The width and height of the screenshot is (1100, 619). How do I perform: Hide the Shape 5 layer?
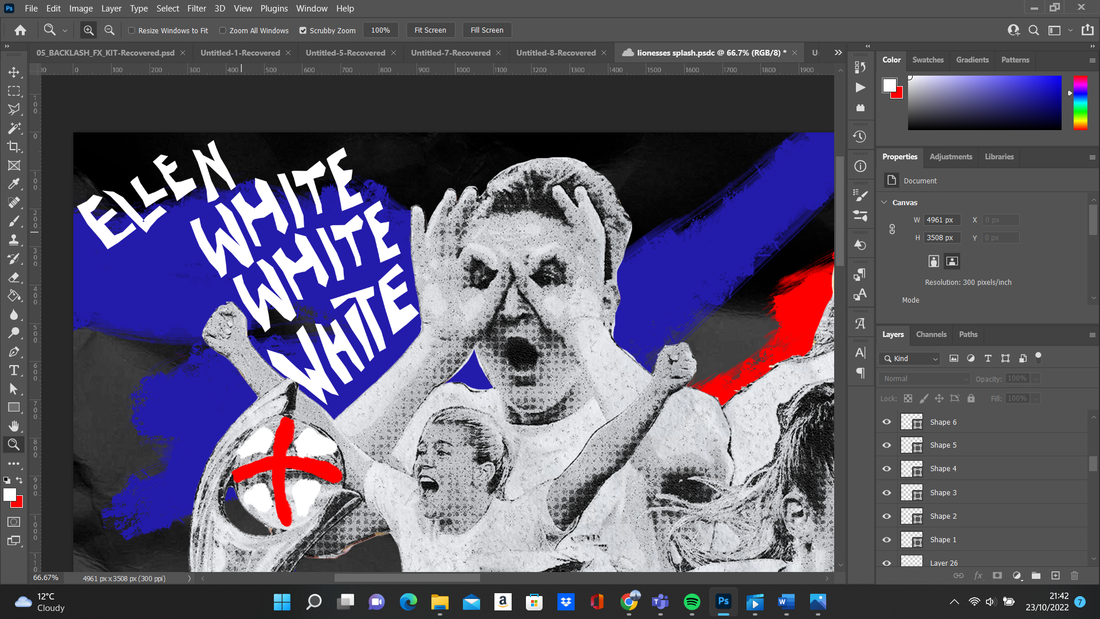(887, 445)
